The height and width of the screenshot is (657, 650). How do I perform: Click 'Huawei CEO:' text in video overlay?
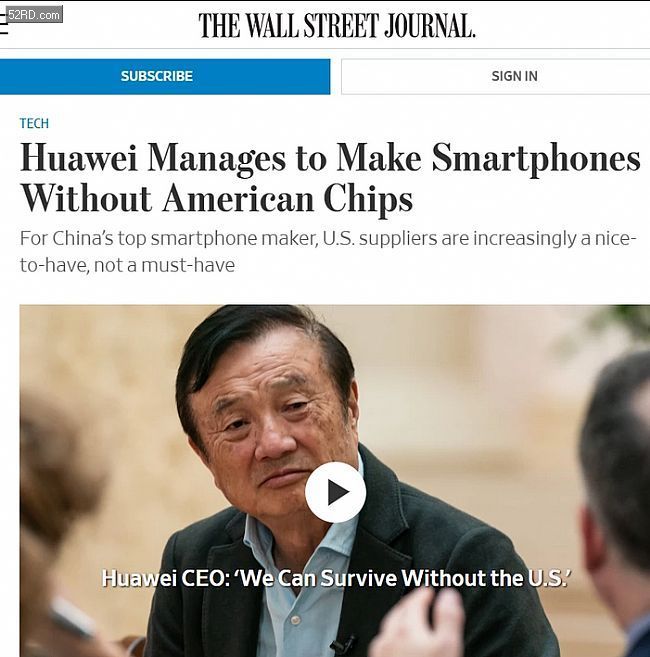tap(165, 579)
